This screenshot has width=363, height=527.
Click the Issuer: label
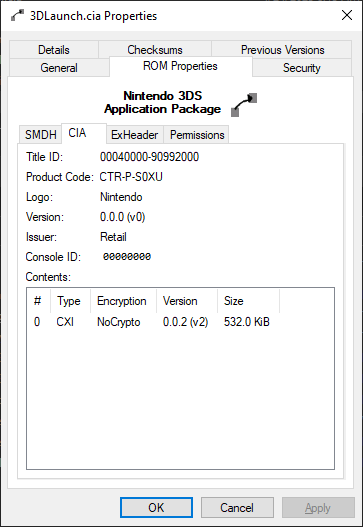[x=41, y=237]
